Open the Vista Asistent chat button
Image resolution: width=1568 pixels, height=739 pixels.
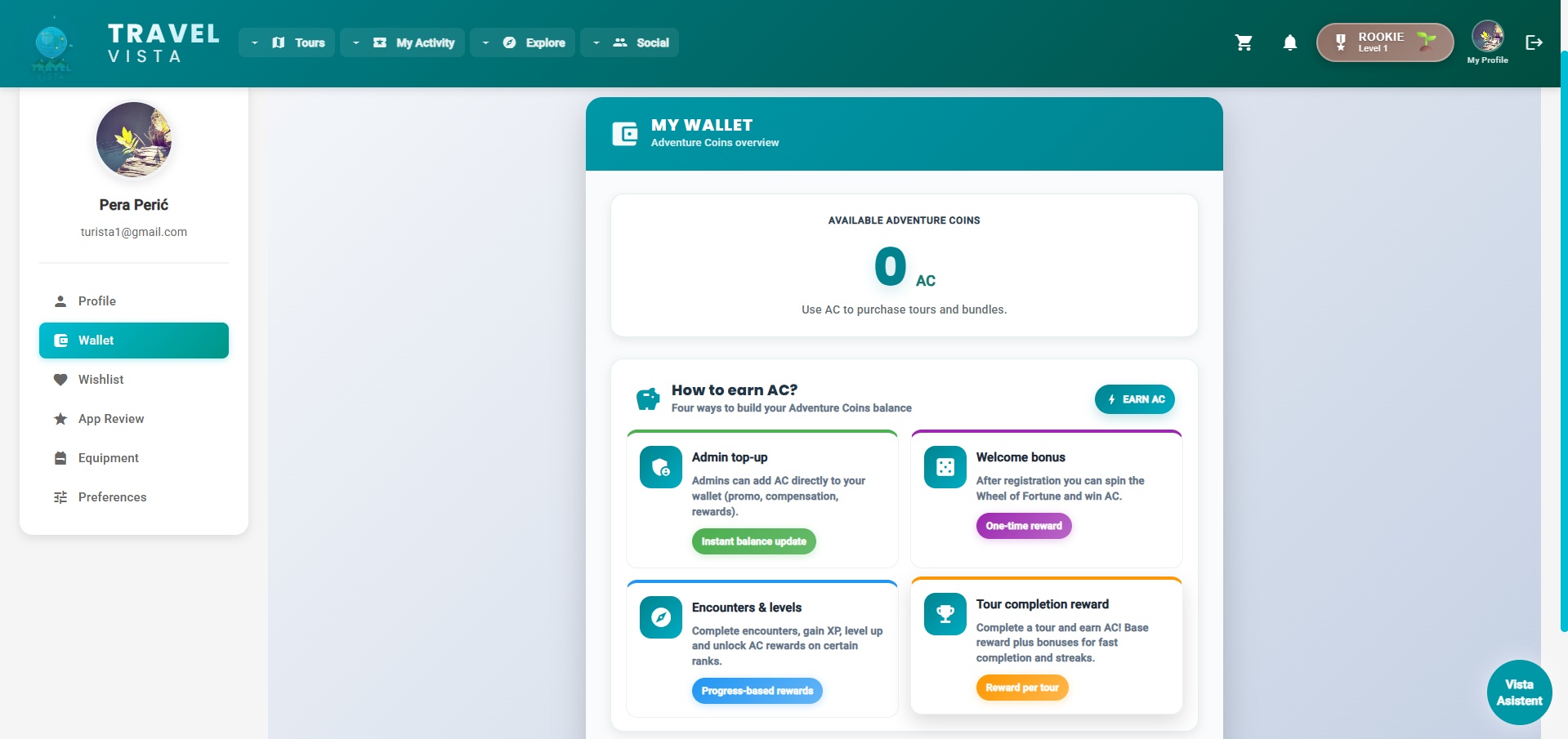pos(1519,692)
